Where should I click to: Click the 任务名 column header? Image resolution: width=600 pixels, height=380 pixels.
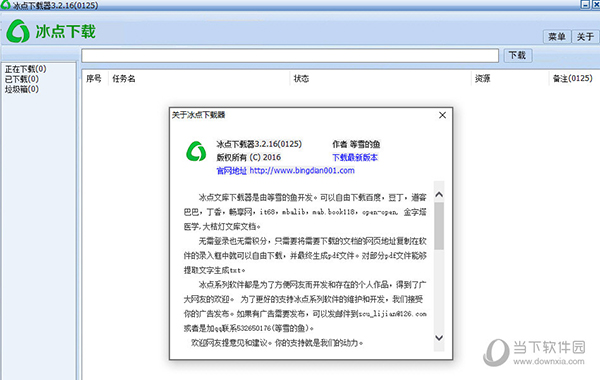pyautogui.click(x=124, y=78)
